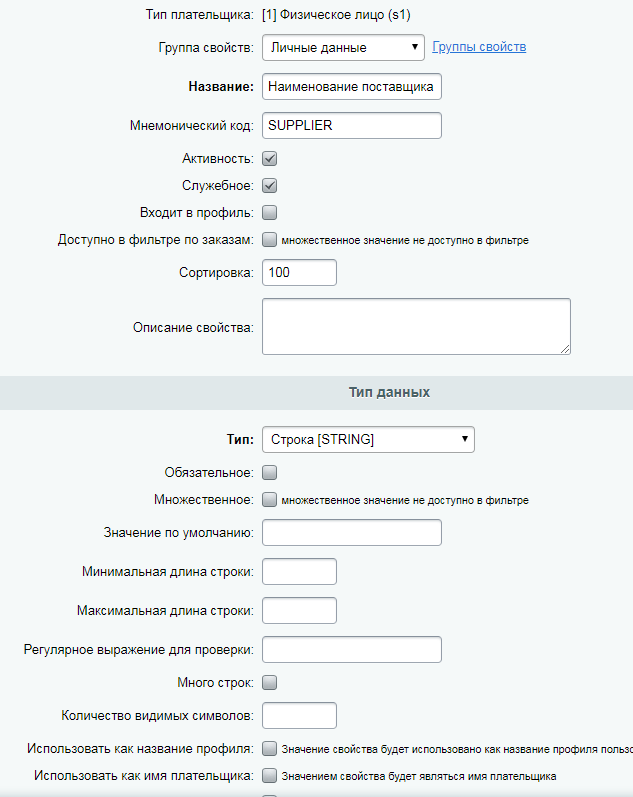The width and height of the screenshot is (633, 797).
Task: Focus the Минимальная длина строки field
Action: pyautogui.click(x=299, y=572)
